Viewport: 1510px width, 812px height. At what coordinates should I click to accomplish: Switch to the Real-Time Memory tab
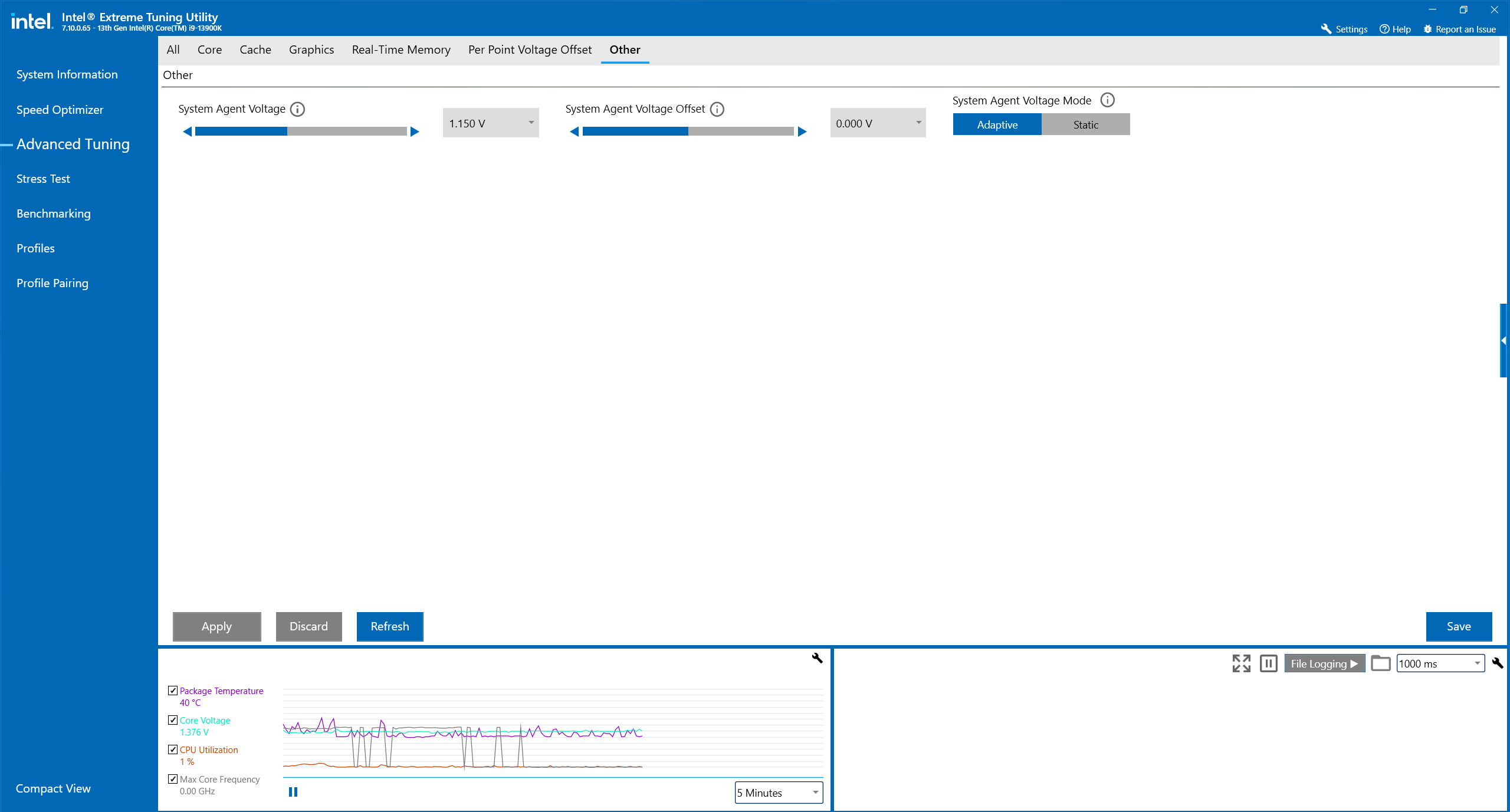[x=401, y=50]
